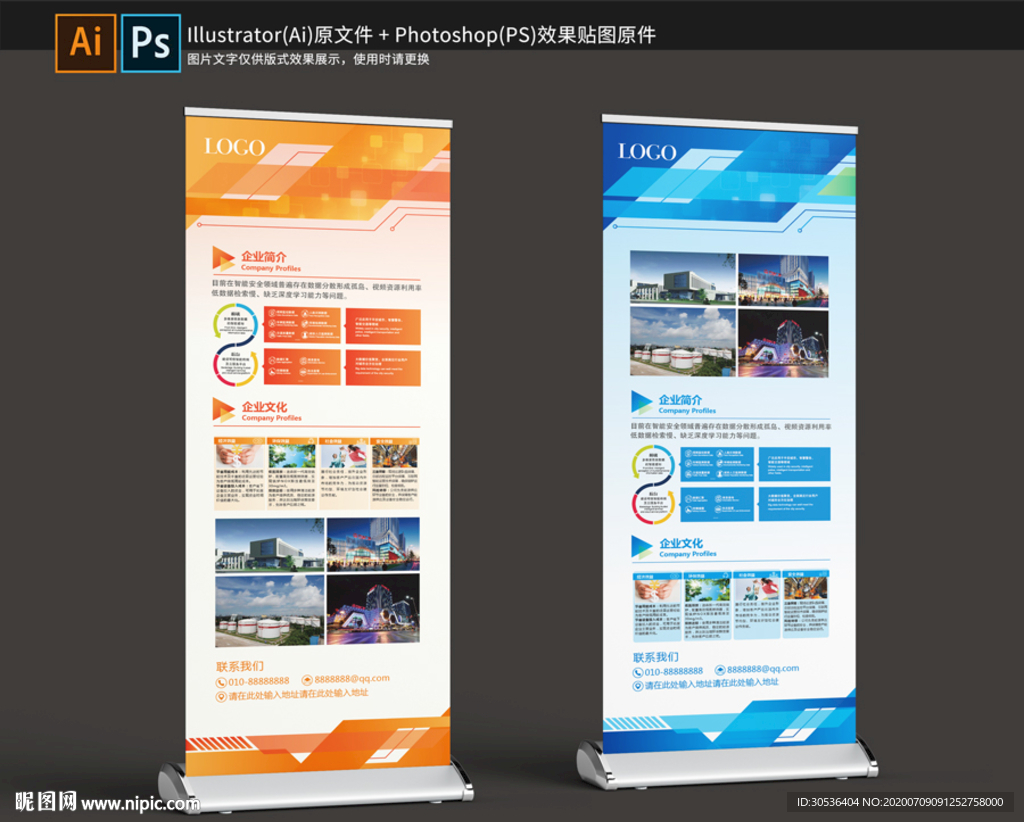The width and height of the screenshot is (1024, 822).
Task: Click the location pin icon on the orange banner
Action: point(221,697)
